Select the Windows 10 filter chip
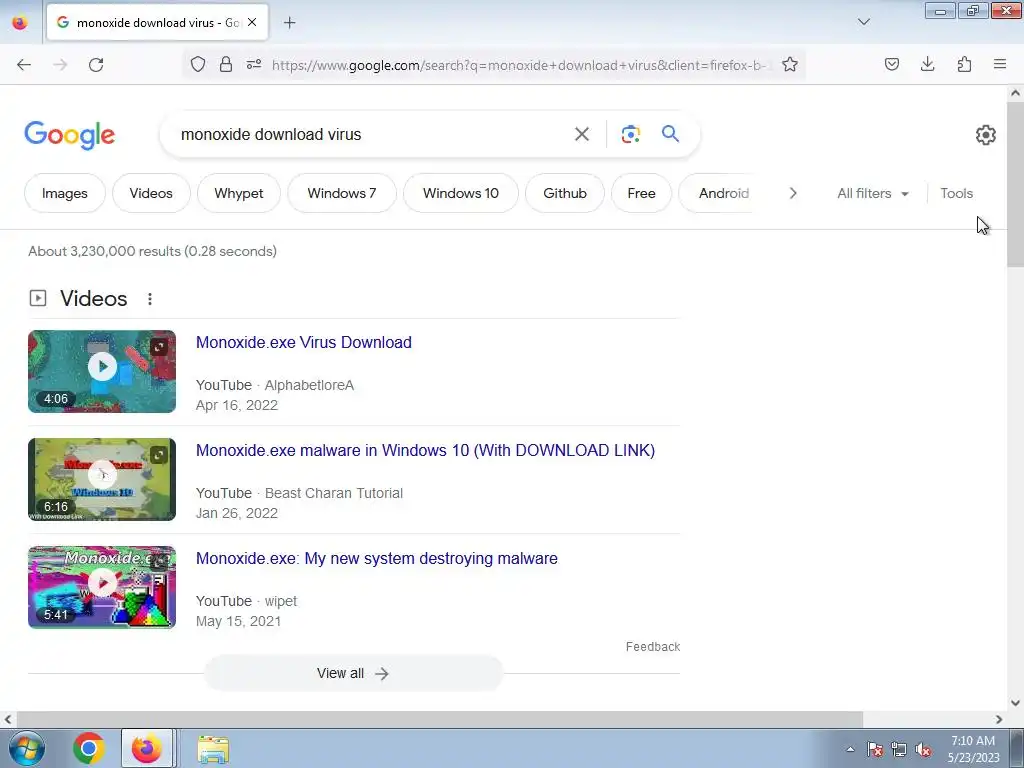This screenshot has width=1024, height=768. pos(460,193)
